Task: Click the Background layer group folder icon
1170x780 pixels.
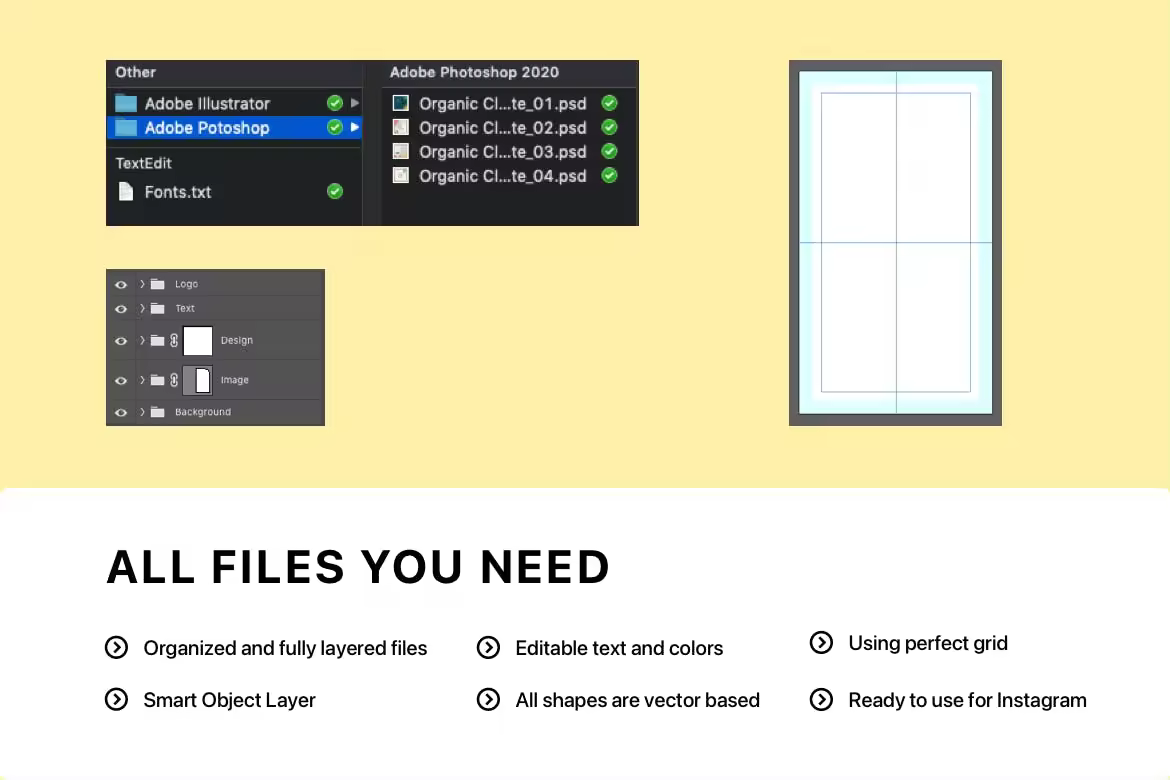Action: tap(157, 412)
